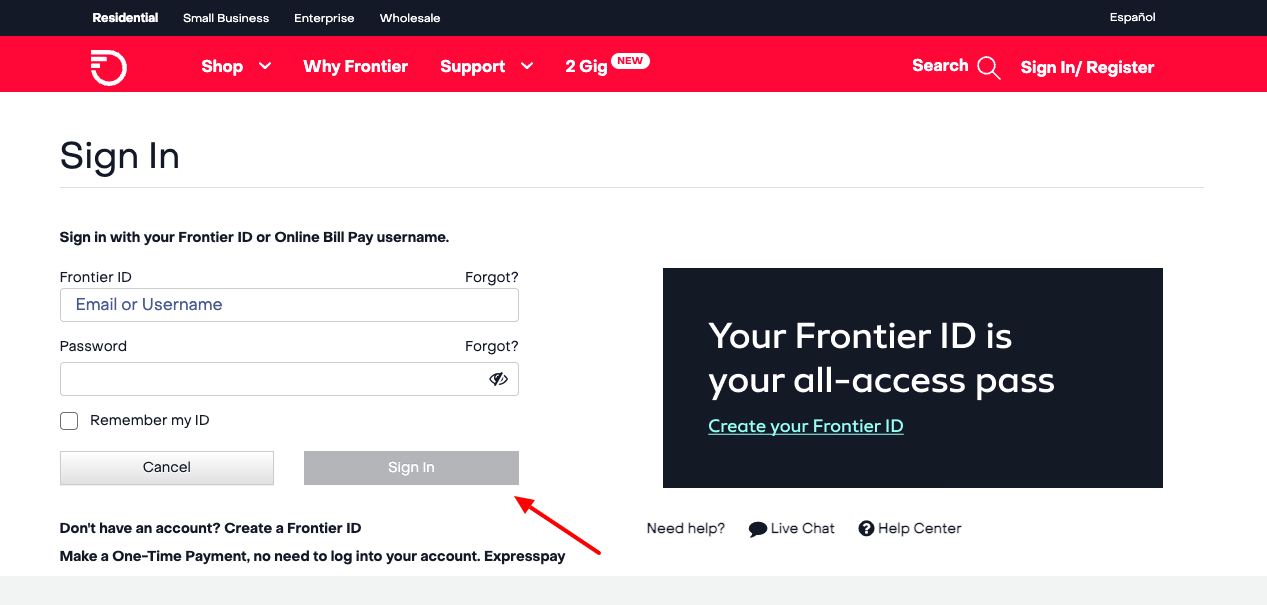The height and width of the screenshot is (605, 1267).
Task: Open the Frontier logo icon
Action: pyautogui.click(x=108, y=66)
